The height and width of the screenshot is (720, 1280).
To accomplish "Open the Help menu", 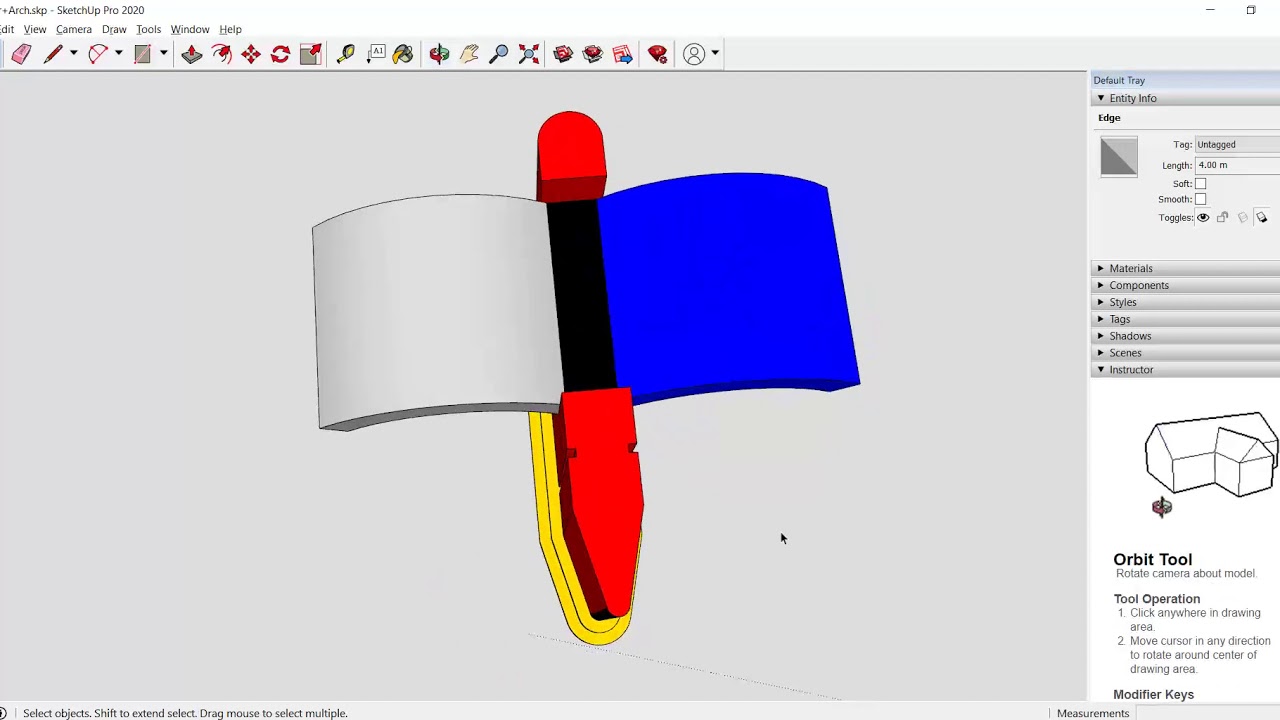I will [x=230, y=29].
